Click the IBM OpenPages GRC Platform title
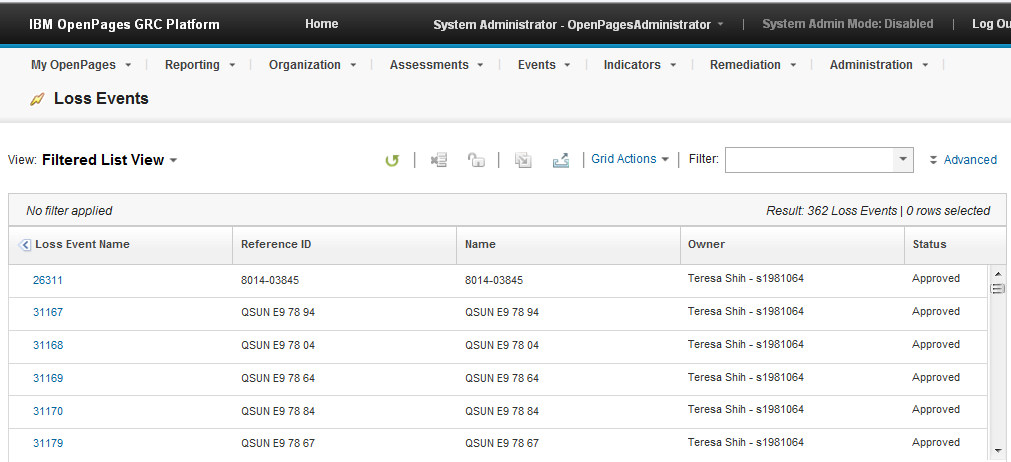This screenshot has height=462, width=1011. (x=124, y=24)
